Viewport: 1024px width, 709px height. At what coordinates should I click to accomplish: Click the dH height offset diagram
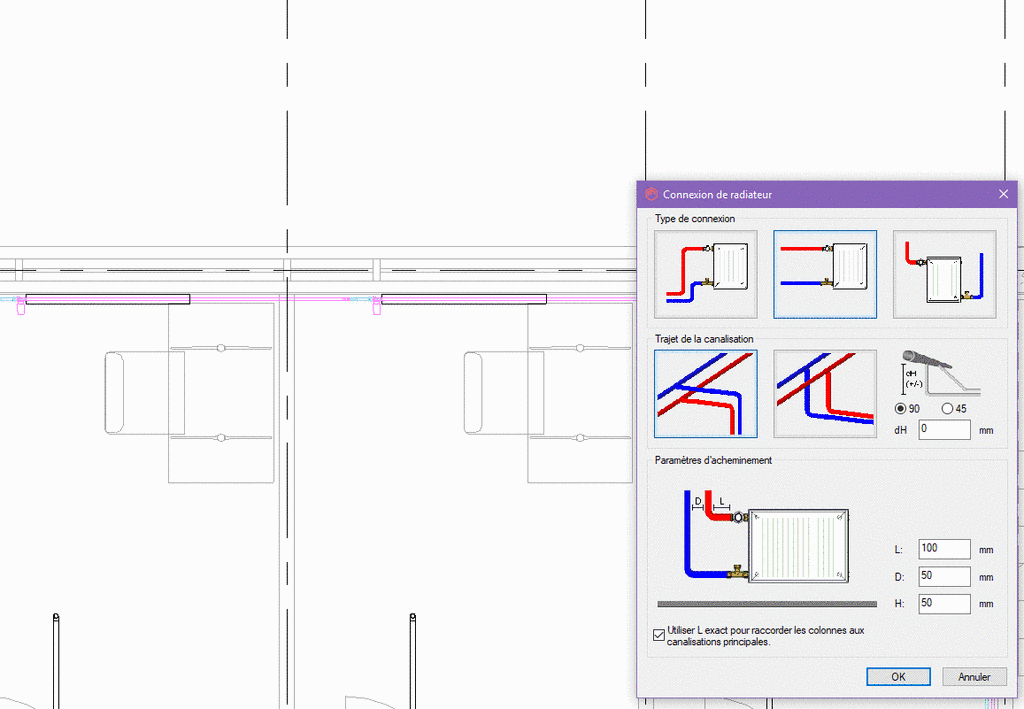point(941,374)
